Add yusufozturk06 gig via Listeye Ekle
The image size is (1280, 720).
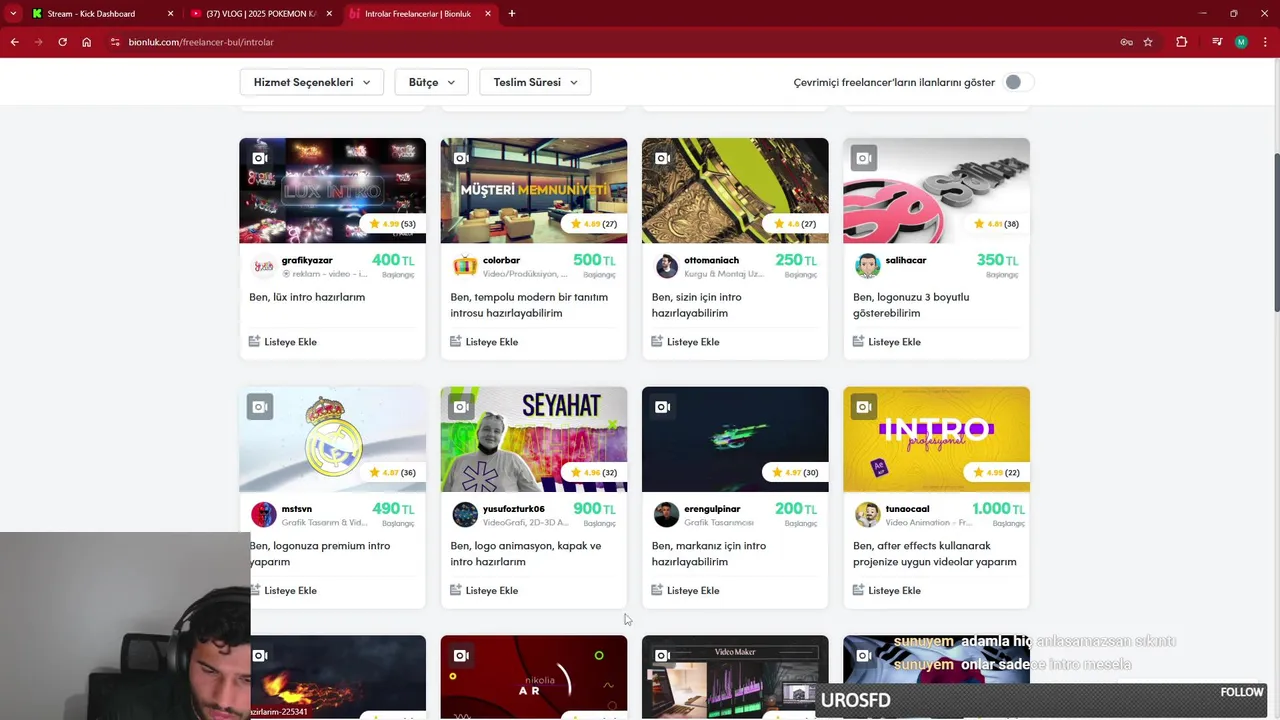484,591
